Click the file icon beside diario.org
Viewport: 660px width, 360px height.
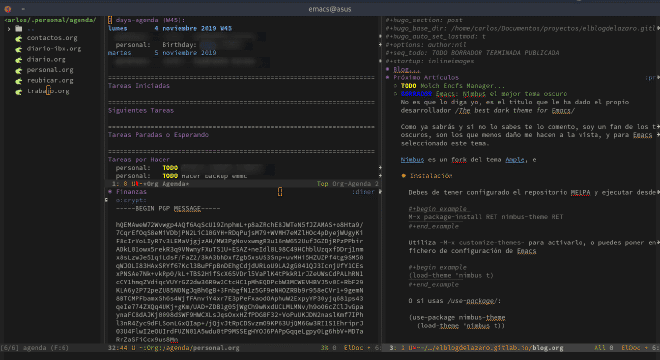coord(19,60)
